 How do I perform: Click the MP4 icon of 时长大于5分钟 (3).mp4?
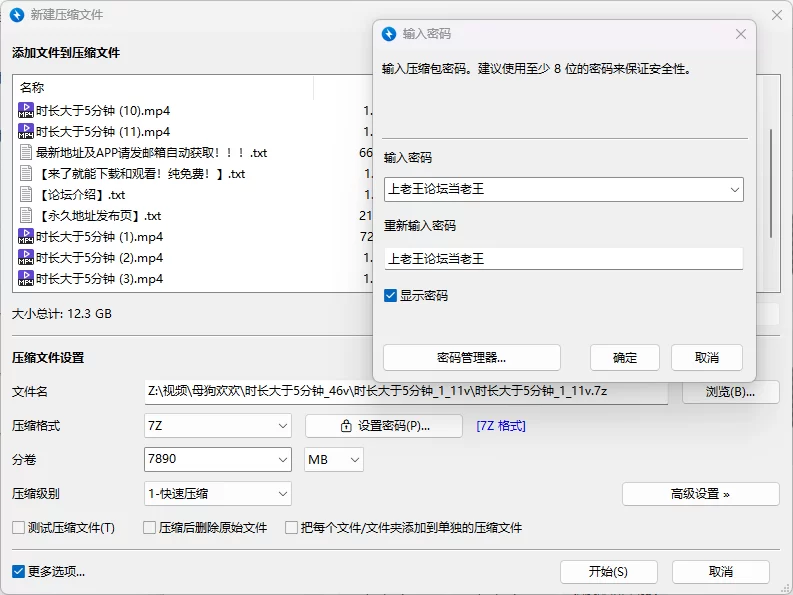tap(26, 279)
